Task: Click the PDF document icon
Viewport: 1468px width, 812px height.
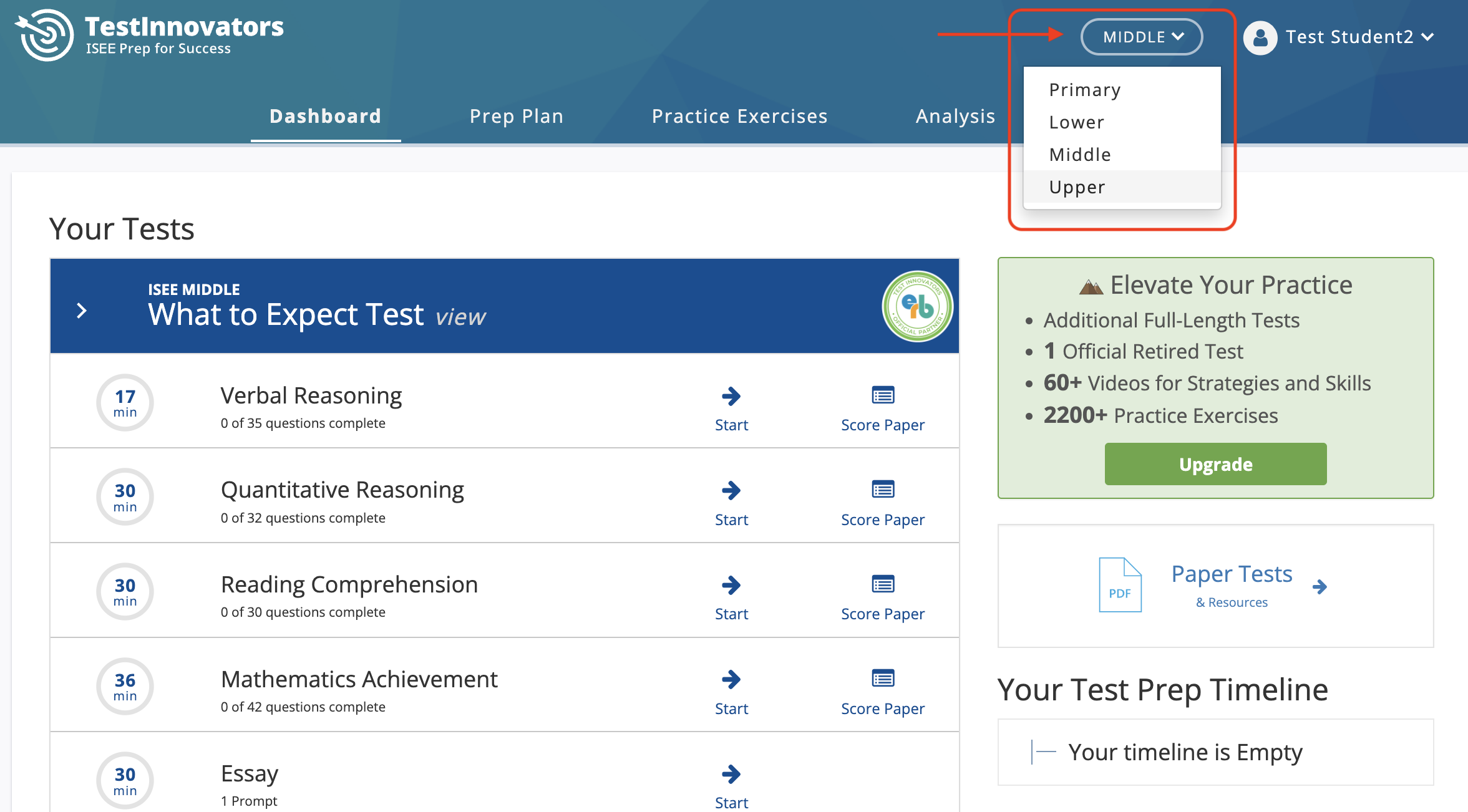Action: [1120, 584]
